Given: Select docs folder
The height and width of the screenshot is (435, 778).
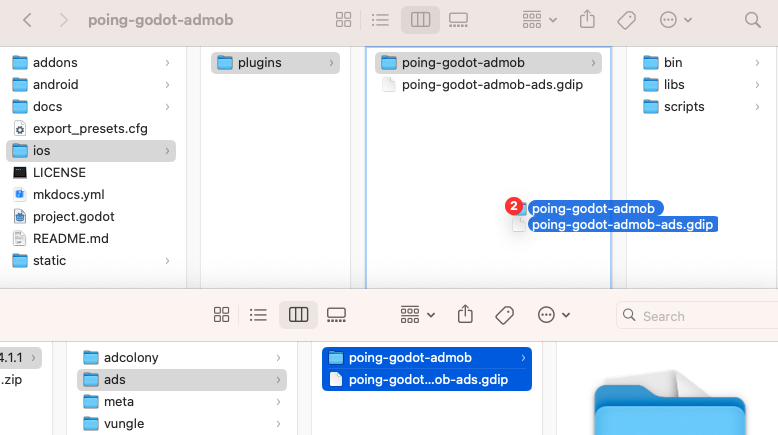Looking at the screenshot, I should (x=91, y=107).
